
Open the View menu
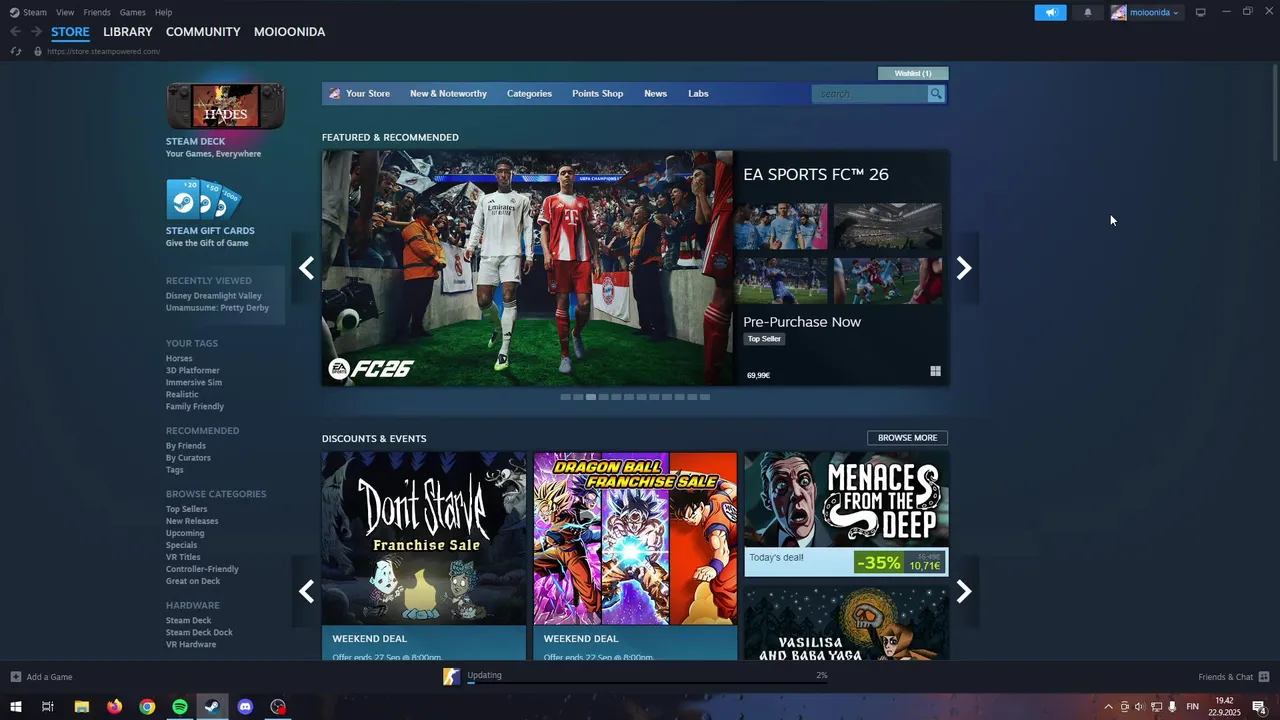(x=65, y=12)
